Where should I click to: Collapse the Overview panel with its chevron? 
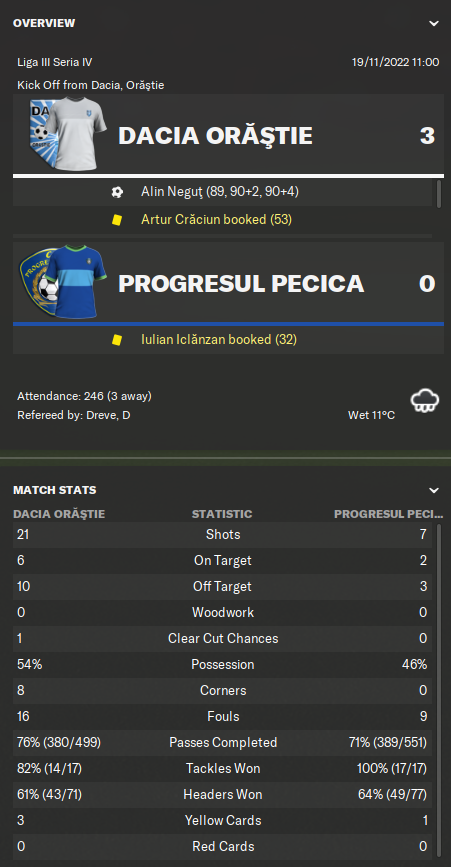coord(434,23)
